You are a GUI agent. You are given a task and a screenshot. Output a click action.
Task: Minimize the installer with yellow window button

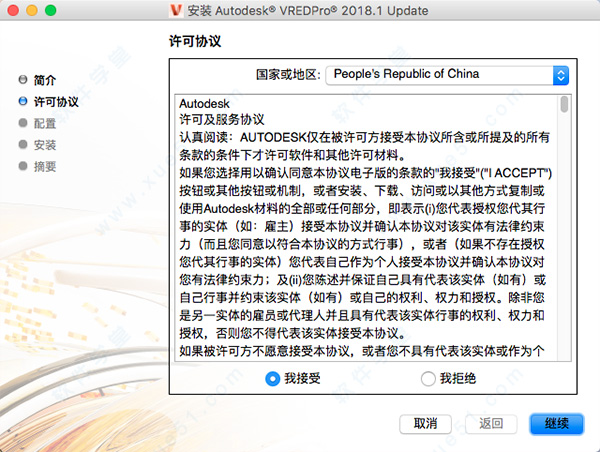point(32,10)
